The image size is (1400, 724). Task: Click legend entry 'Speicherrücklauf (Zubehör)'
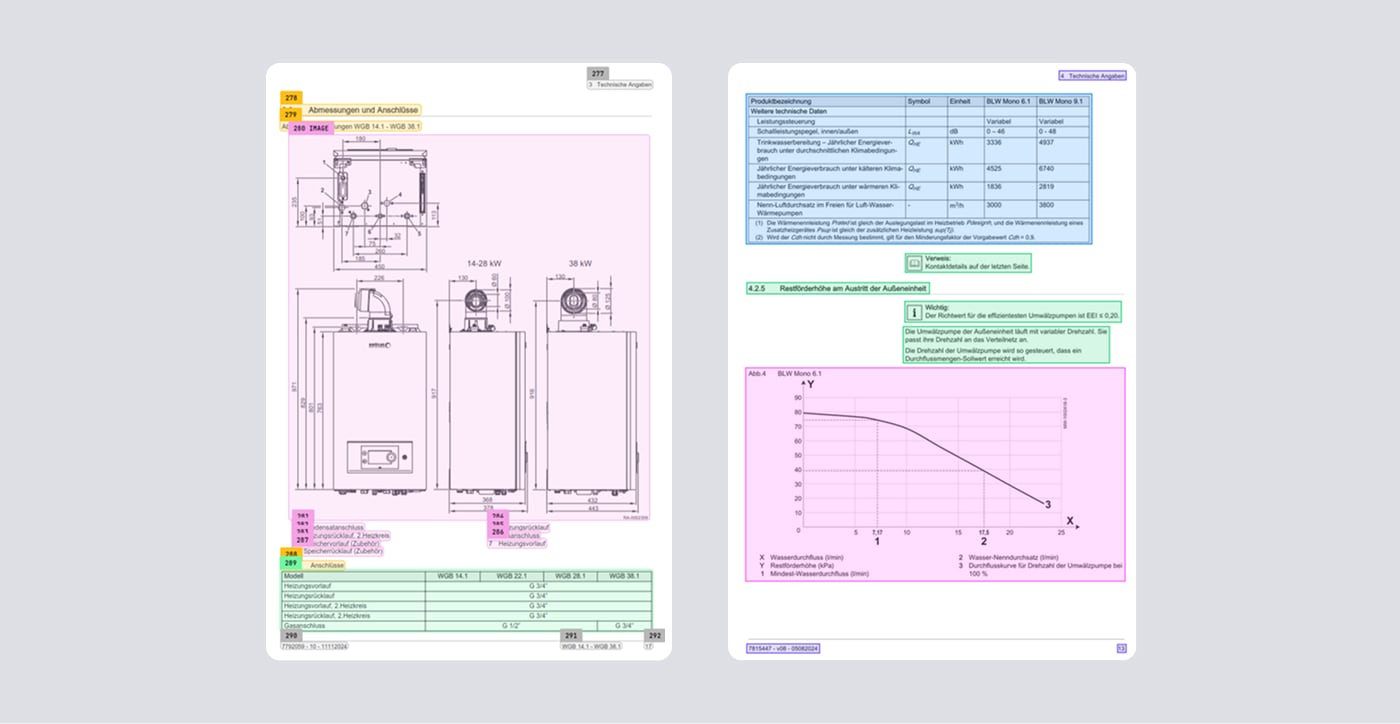(x=343, y=551)
